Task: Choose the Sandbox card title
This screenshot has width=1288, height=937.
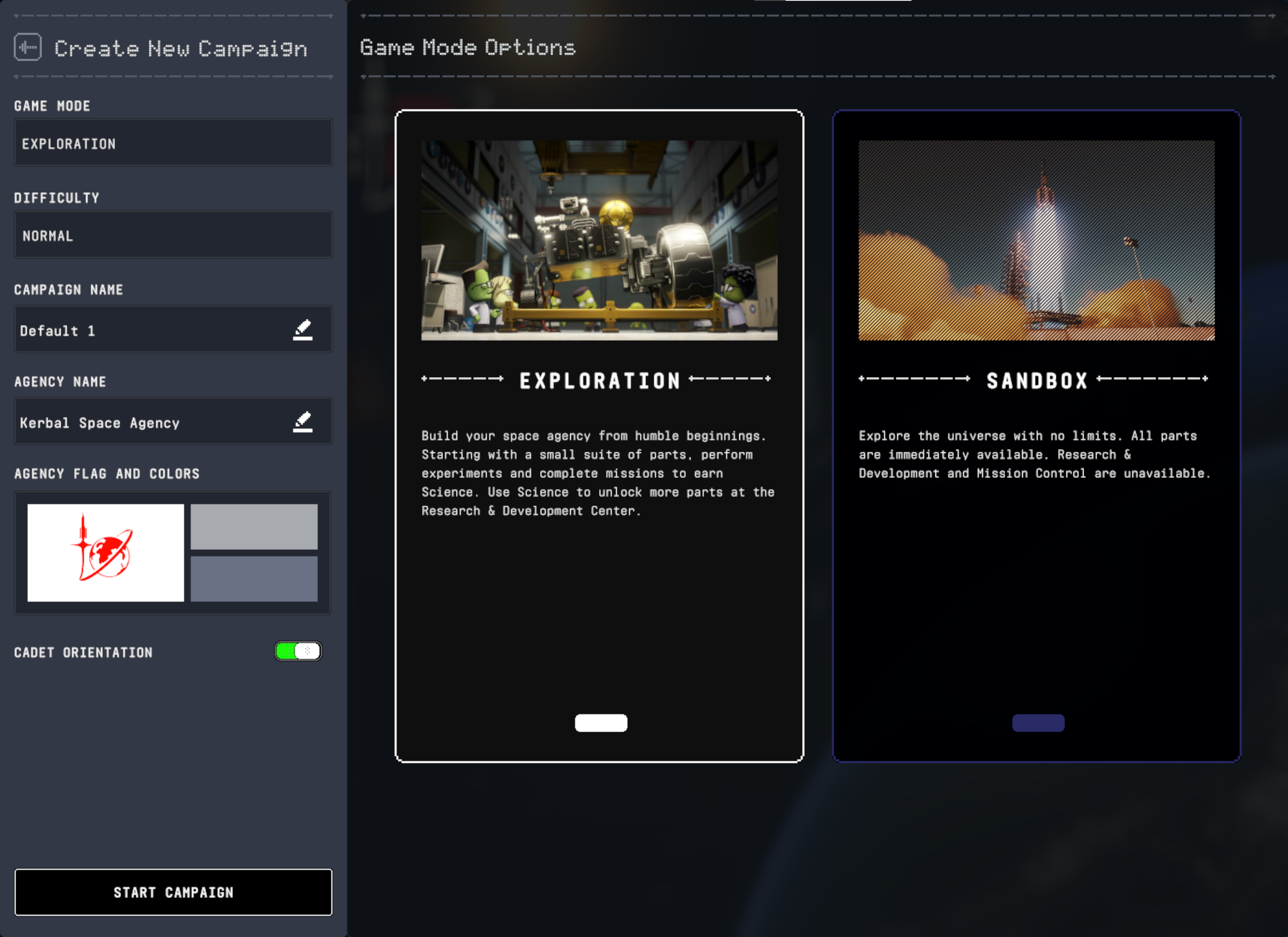Action: (x=1037, y=381)
